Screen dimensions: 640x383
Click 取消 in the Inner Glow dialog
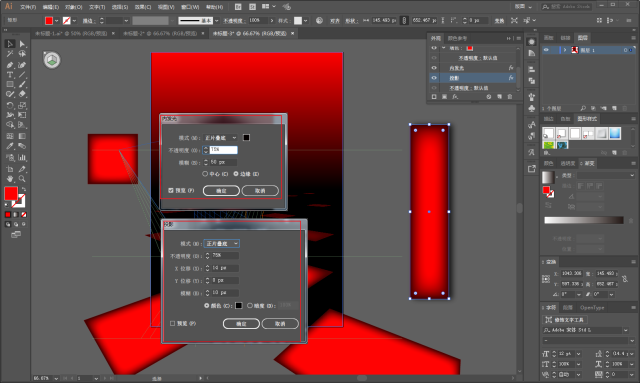tap(260, 191)
